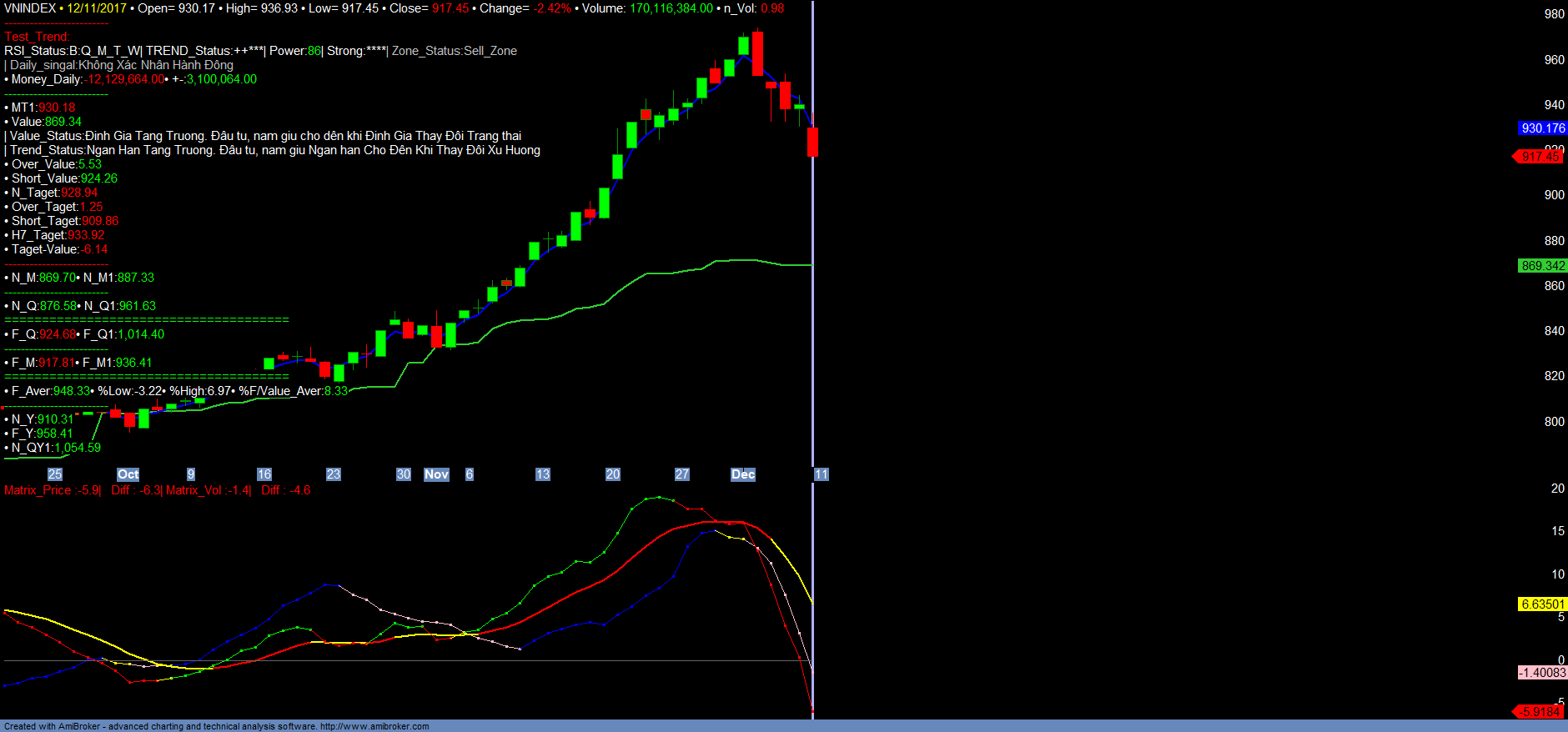Click the green 869.342 value tag
1568x732 pixels.
(x=1542, y=266)
